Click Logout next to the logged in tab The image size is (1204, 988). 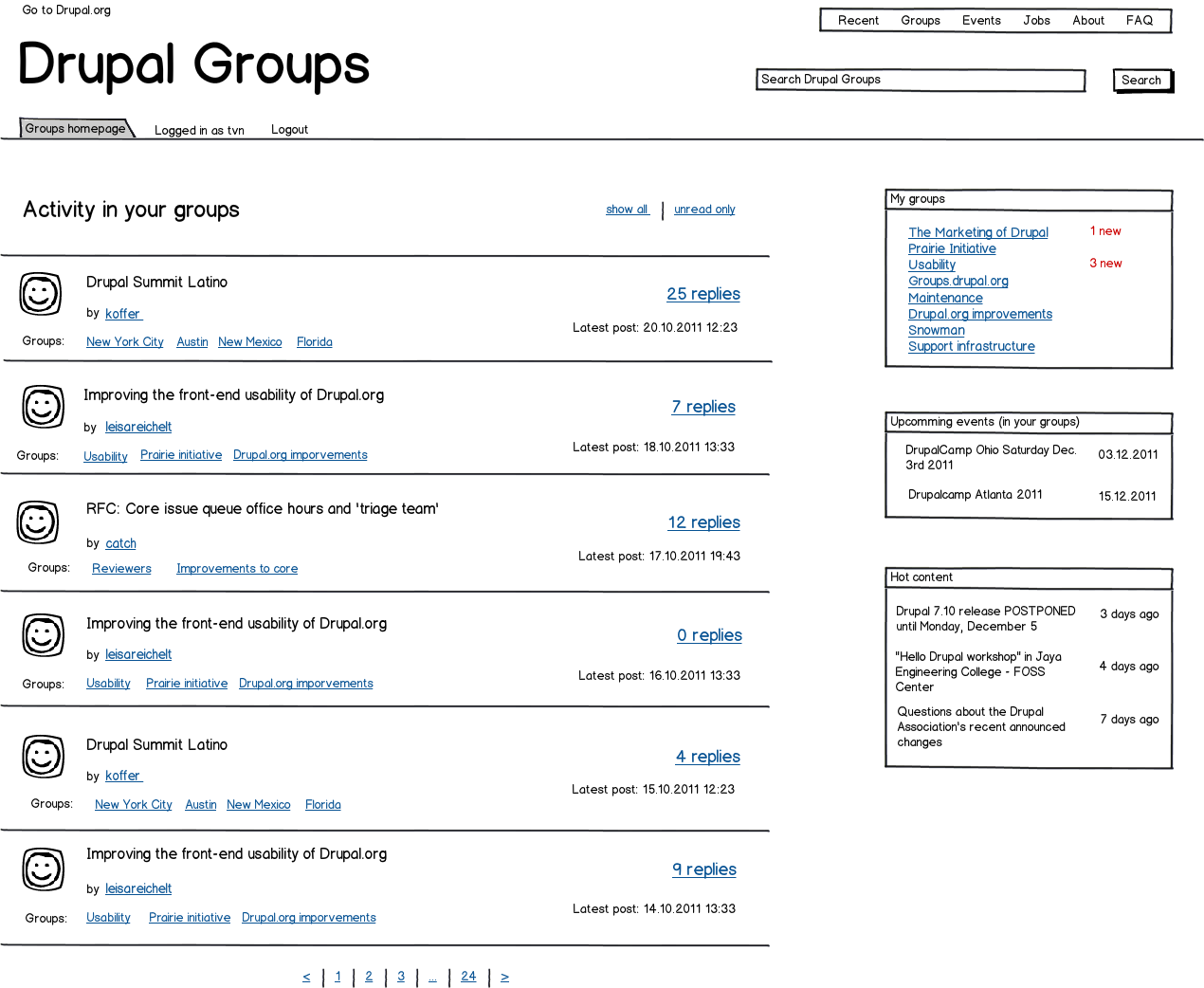[289, 129]
